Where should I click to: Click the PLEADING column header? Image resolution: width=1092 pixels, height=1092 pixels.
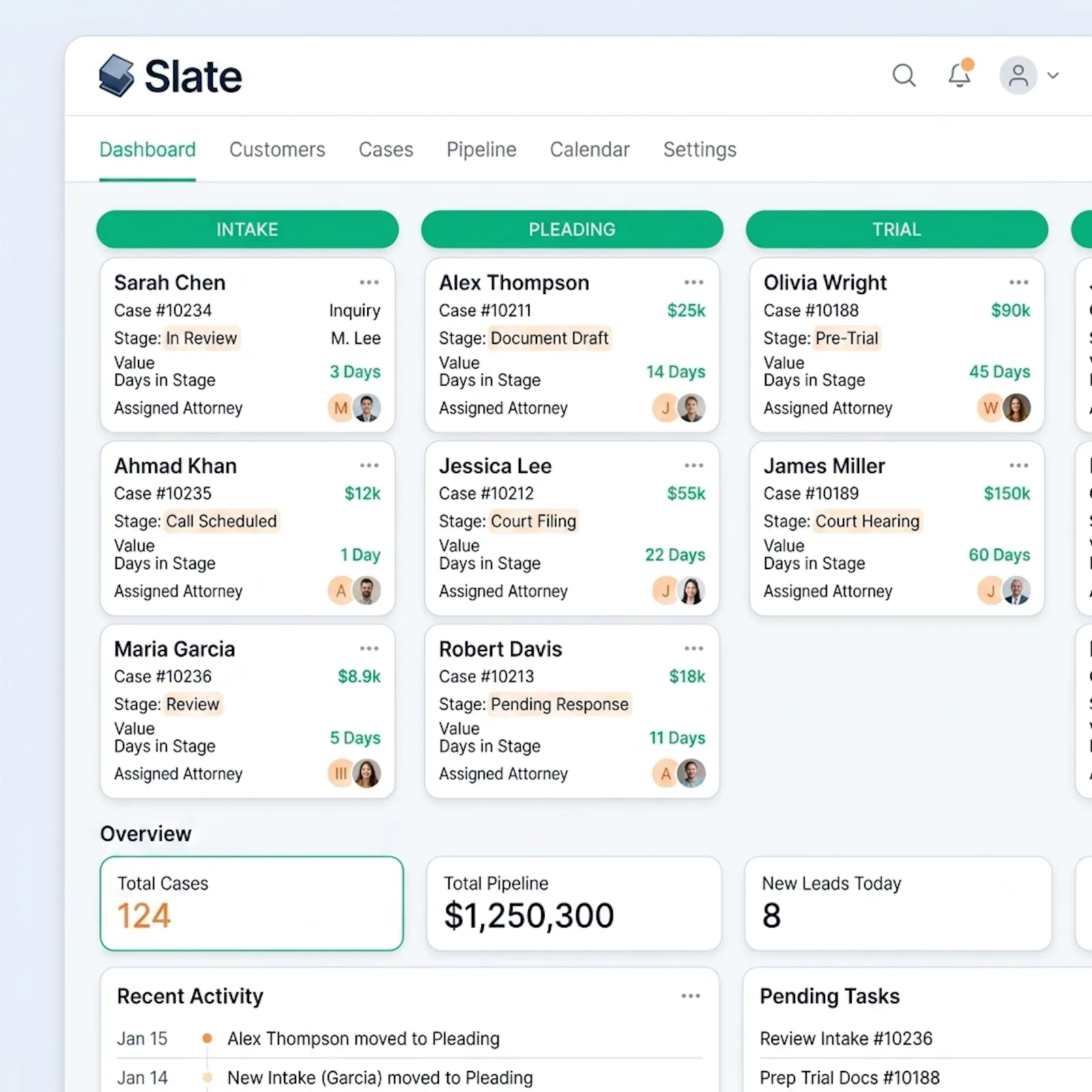pyautogui.click(x=572, y=229)
